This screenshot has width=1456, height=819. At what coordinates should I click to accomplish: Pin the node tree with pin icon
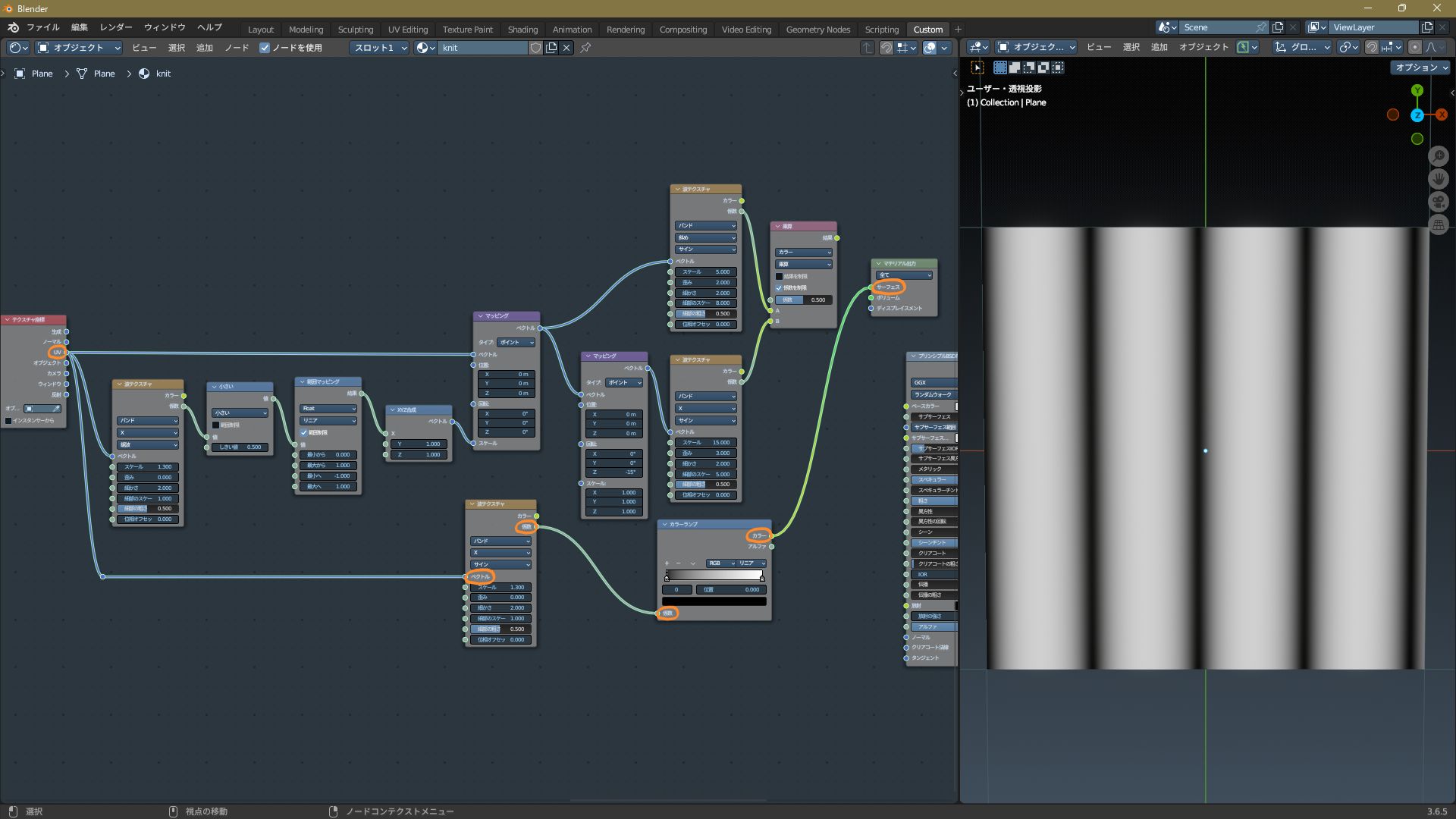585,48
